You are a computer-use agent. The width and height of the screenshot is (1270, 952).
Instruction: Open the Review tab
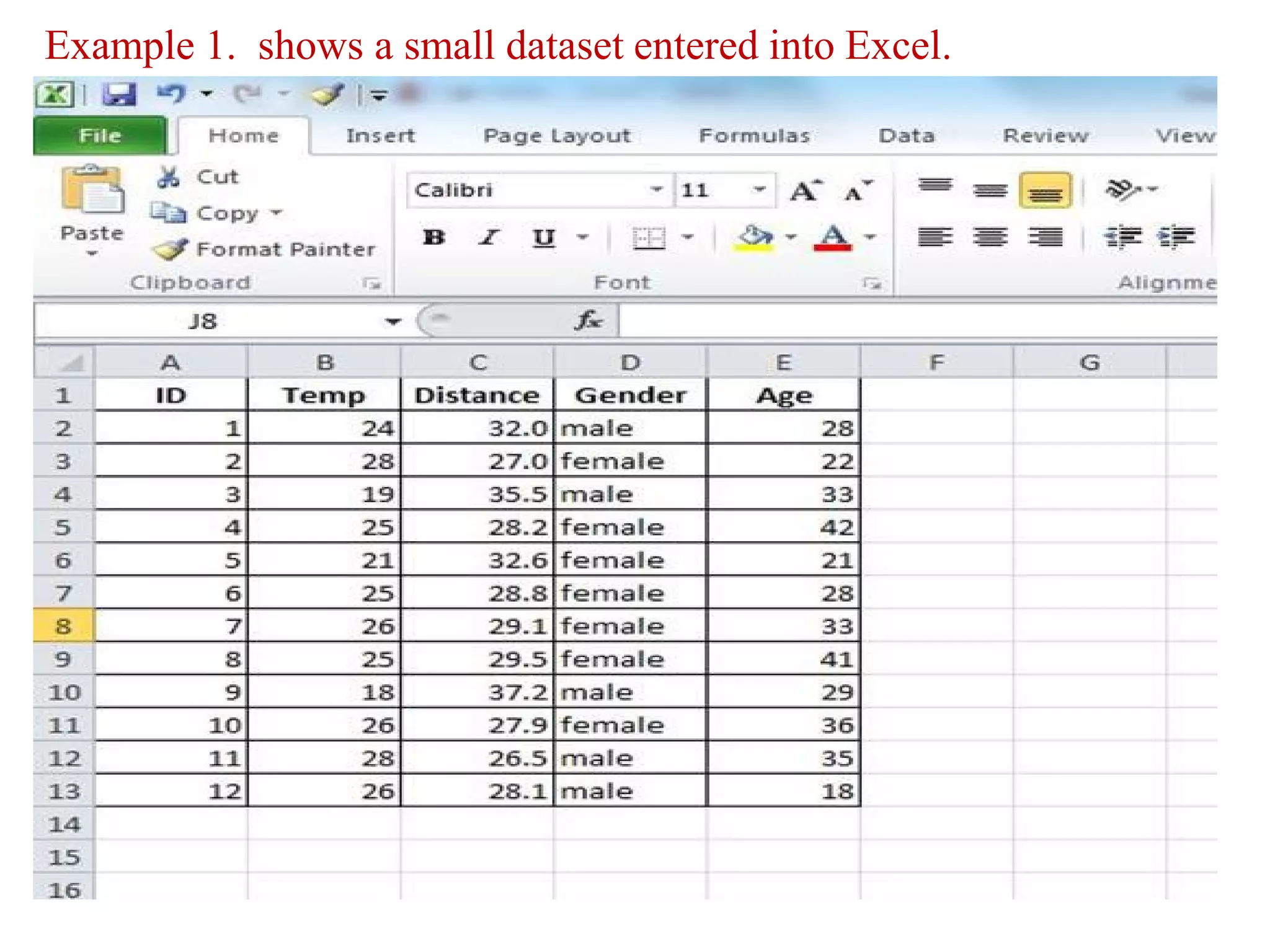(1046, 136)
